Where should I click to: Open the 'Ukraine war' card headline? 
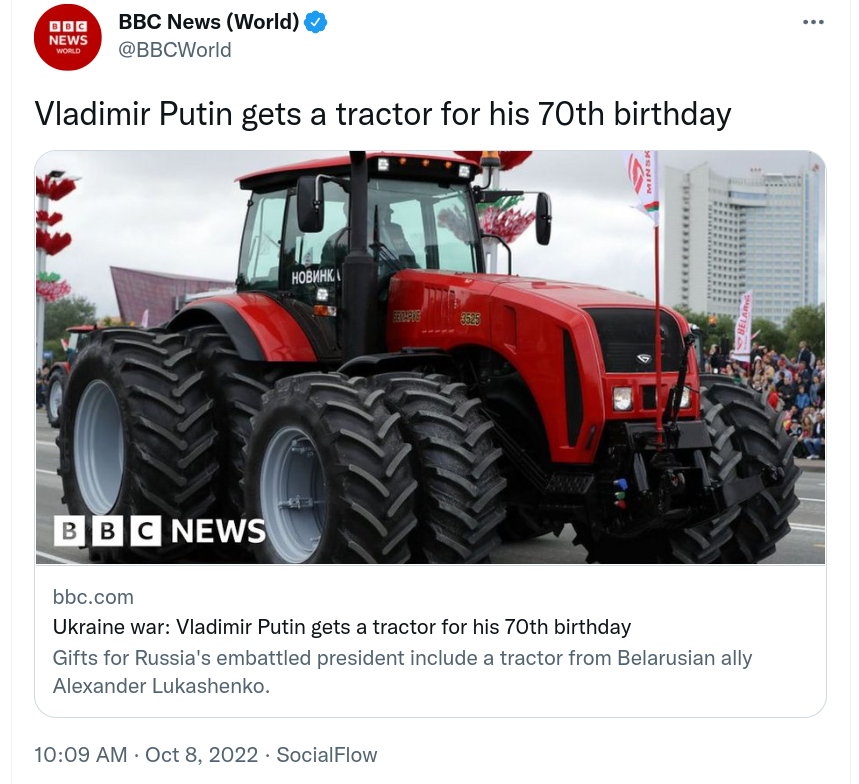click(342, 627)
